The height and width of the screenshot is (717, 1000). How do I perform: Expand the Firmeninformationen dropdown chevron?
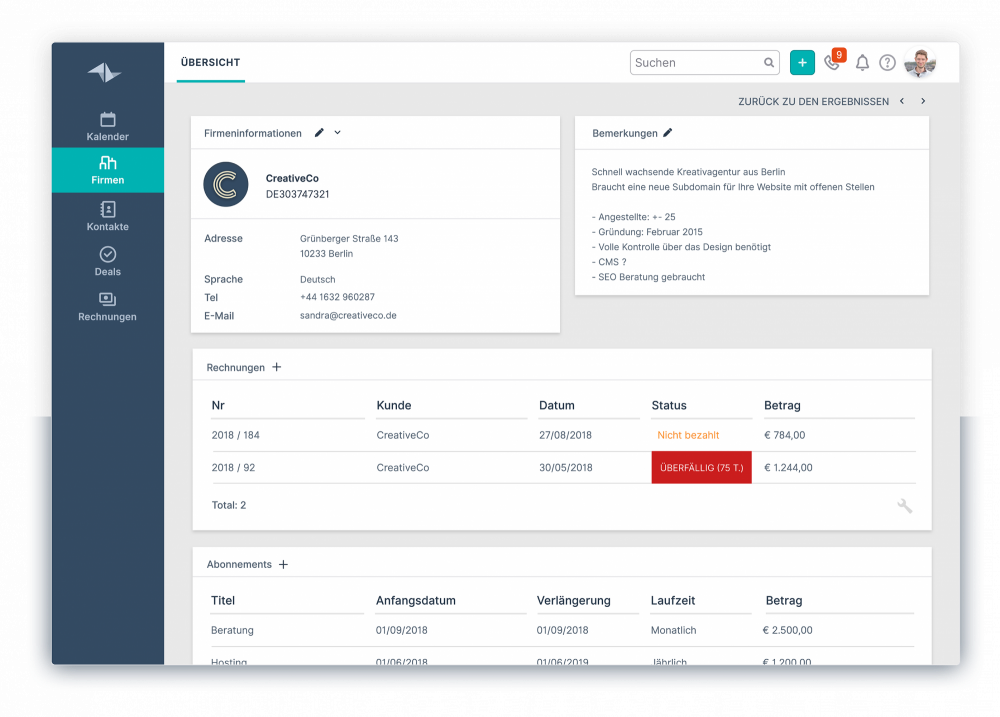click(337, 133)
